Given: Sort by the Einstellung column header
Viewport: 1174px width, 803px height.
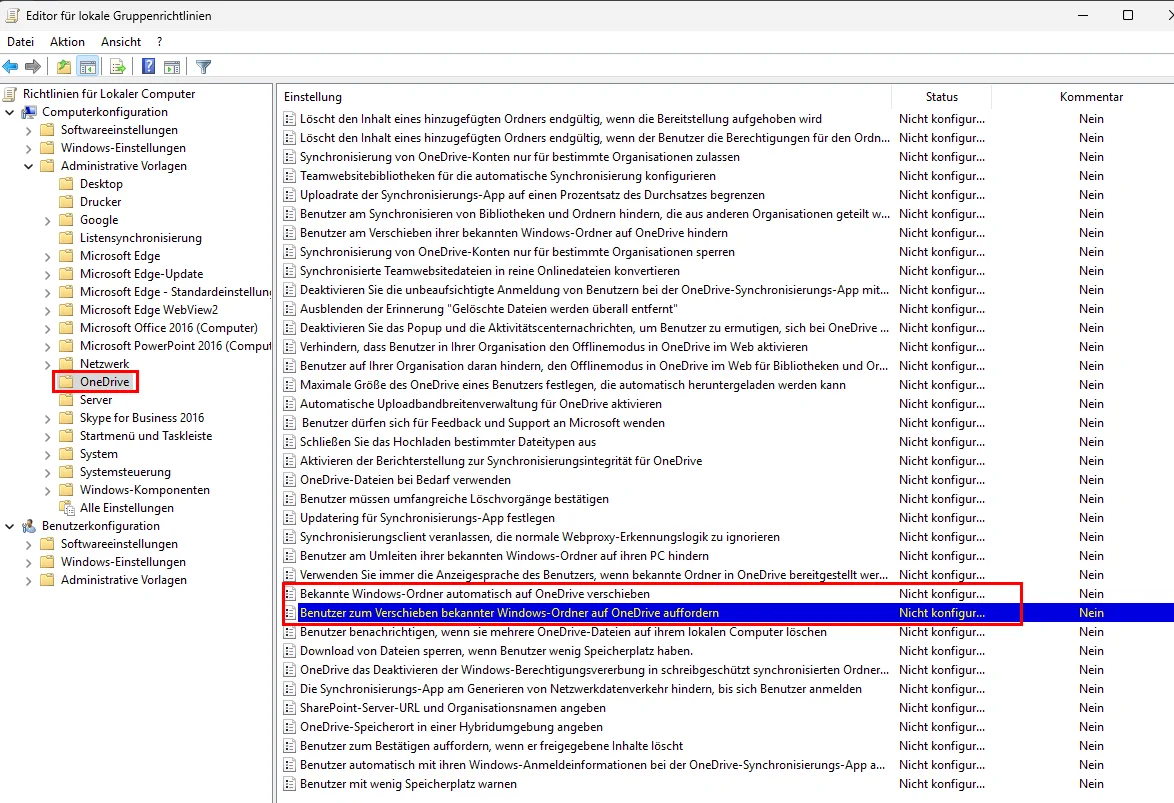Looking at the screenshot, I should (584, 97).
